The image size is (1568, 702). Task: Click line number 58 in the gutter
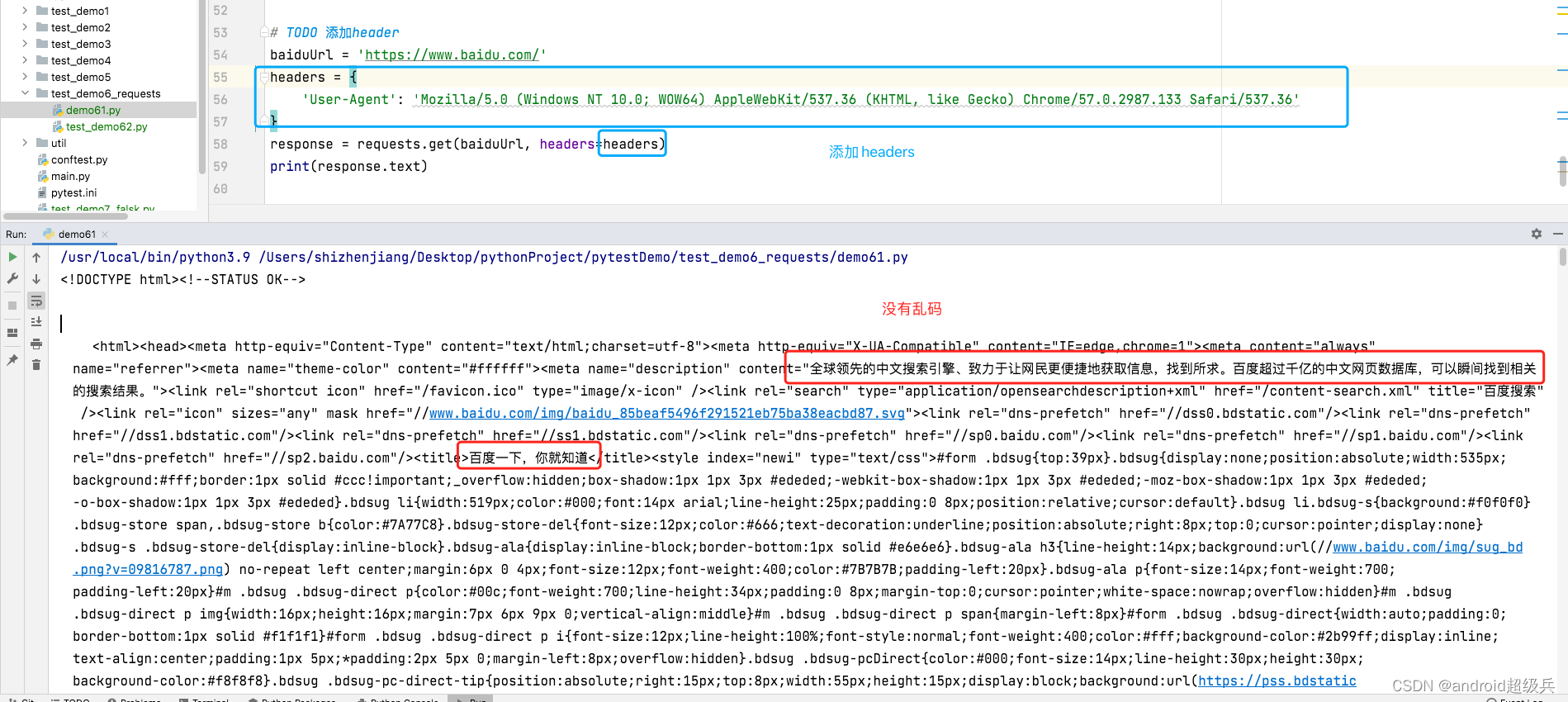[220, 144]
